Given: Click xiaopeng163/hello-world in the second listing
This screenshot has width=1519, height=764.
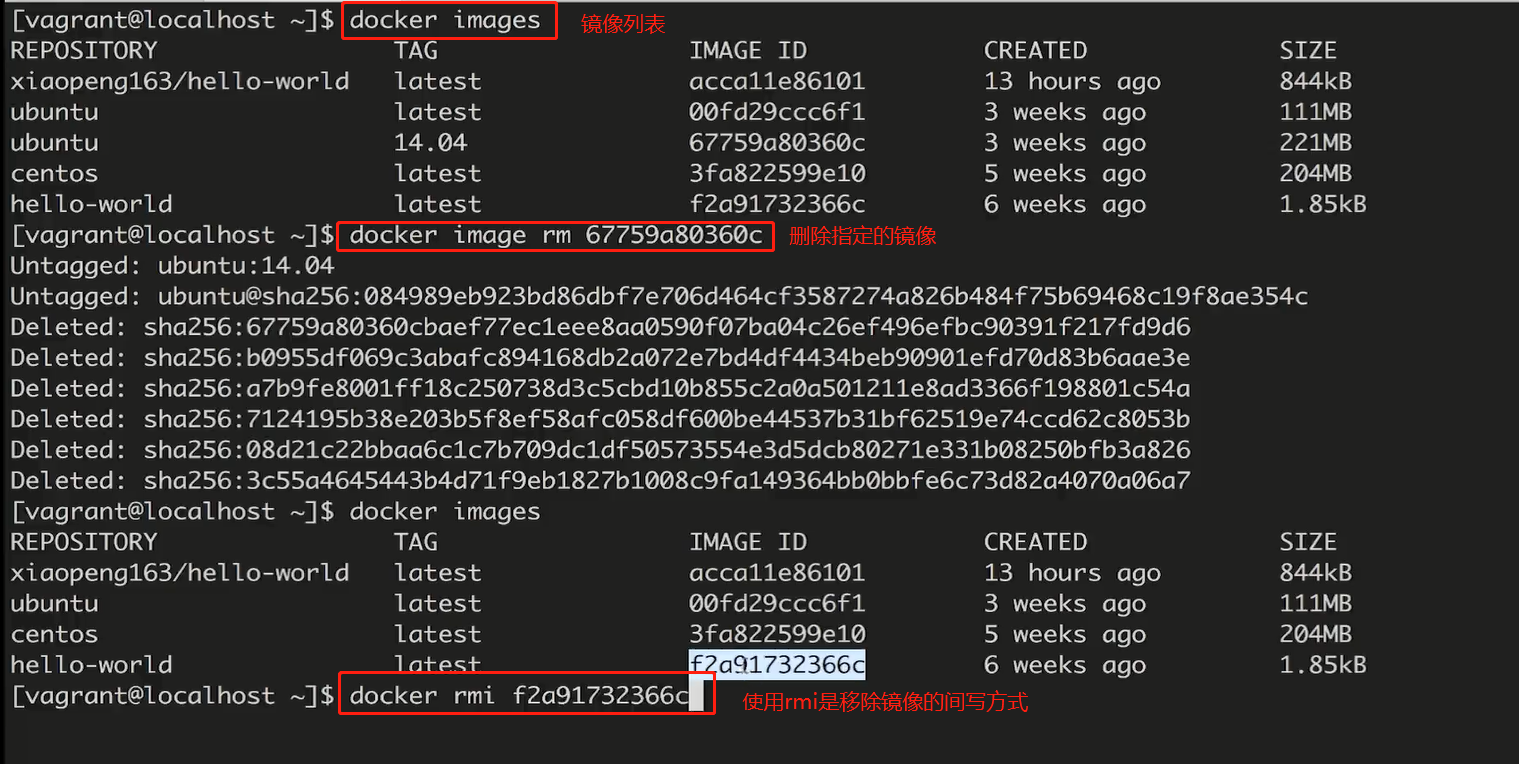Looking at the screenshot, I should 180,573.
